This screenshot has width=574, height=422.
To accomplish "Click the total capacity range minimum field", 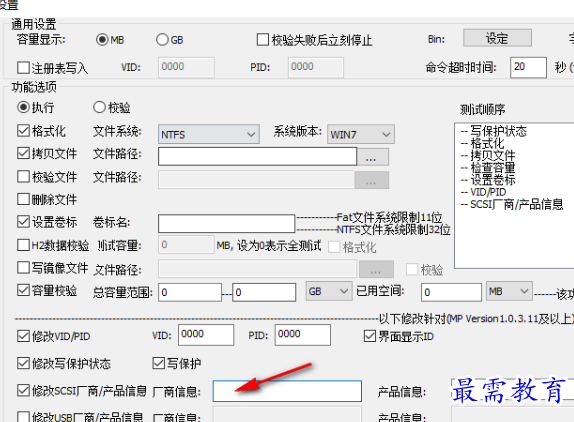I will pyautogui.click(x=190, y=292).
